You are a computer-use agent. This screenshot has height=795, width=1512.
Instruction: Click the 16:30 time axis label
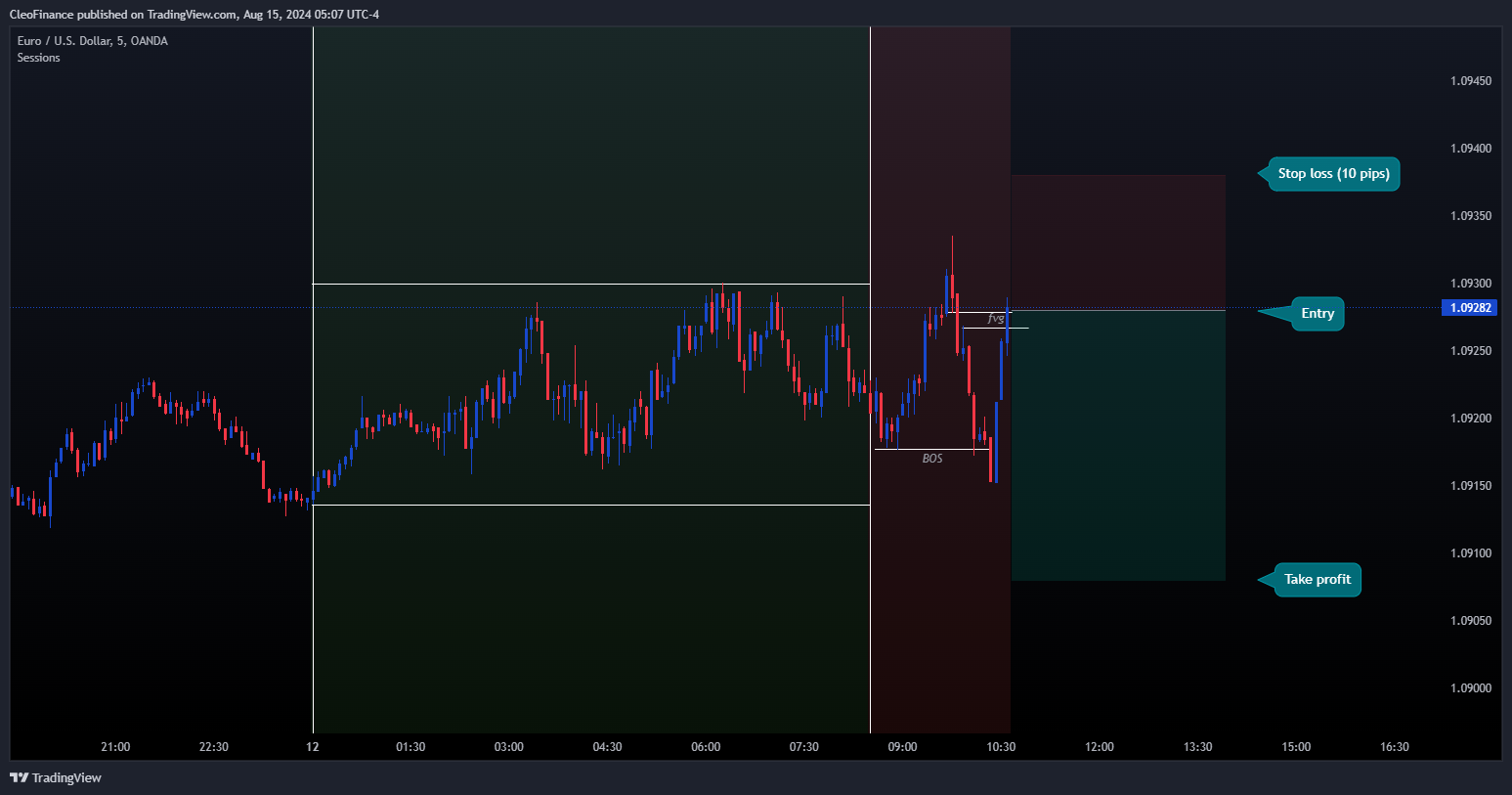tap(1395, 747)
